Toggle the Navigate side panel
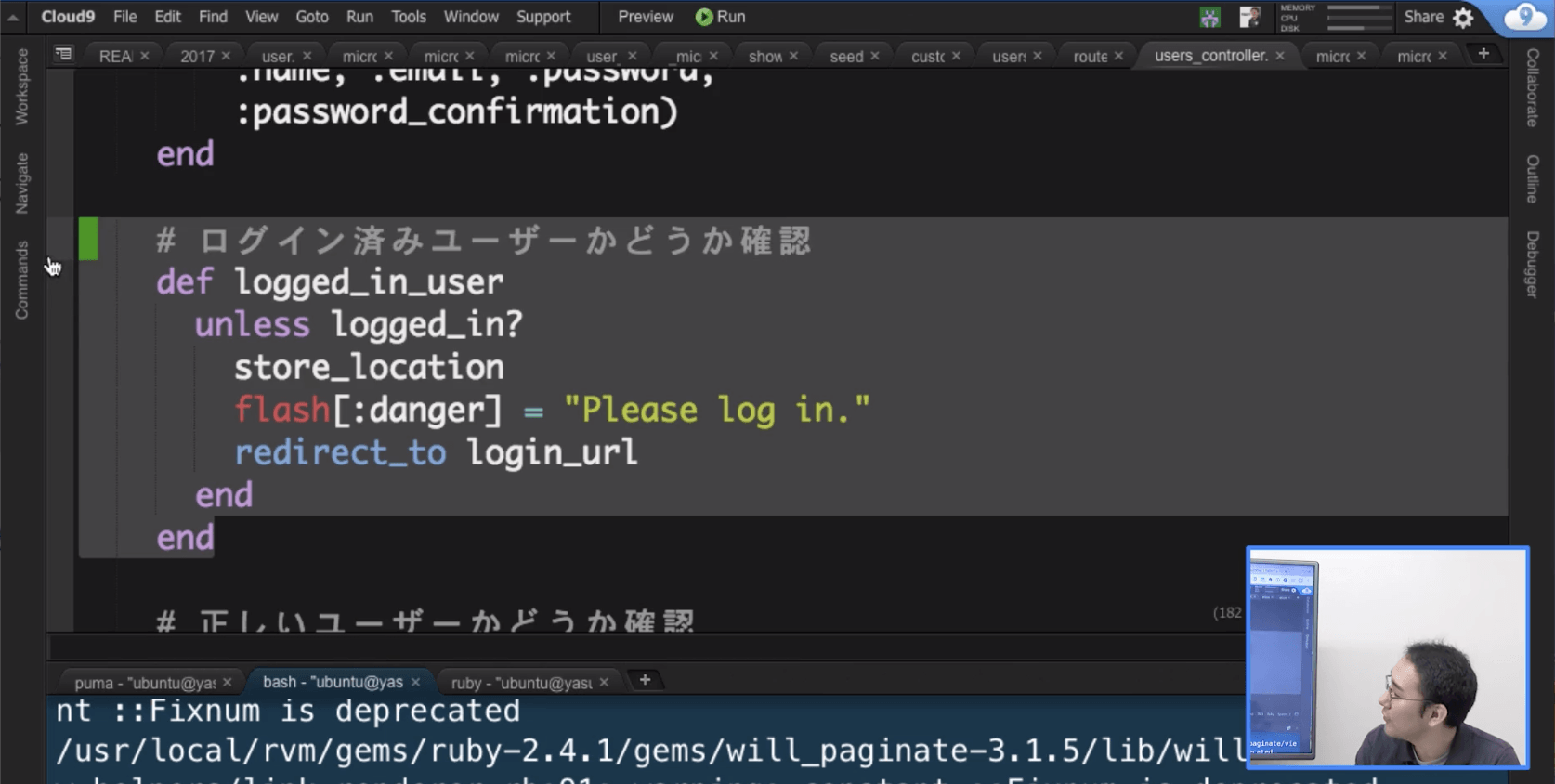 tap(22, 183)
